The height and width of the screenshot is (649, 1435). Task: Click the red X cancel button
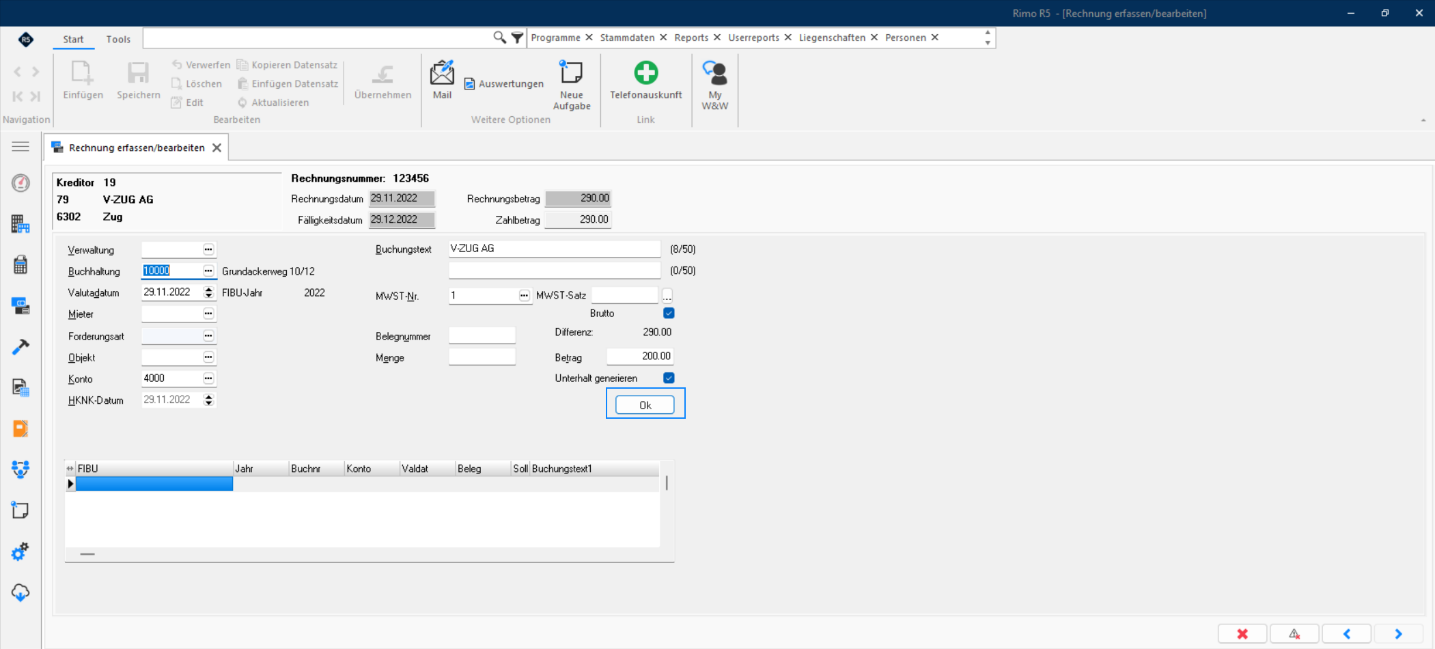1243,634
